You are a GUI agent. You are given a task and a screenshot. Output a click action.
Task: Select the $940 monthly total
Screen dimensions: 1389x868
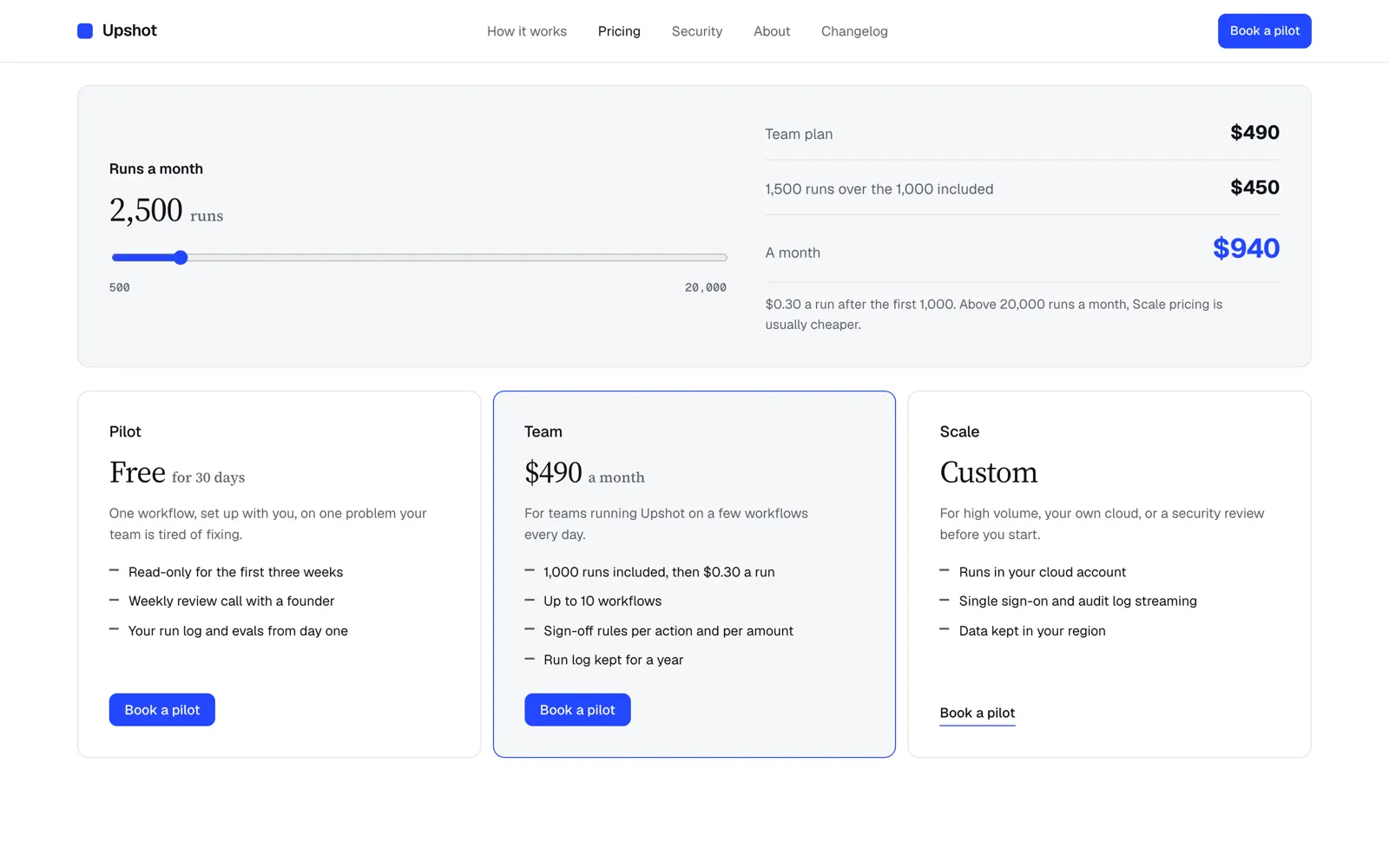[x=1246, y=249]
